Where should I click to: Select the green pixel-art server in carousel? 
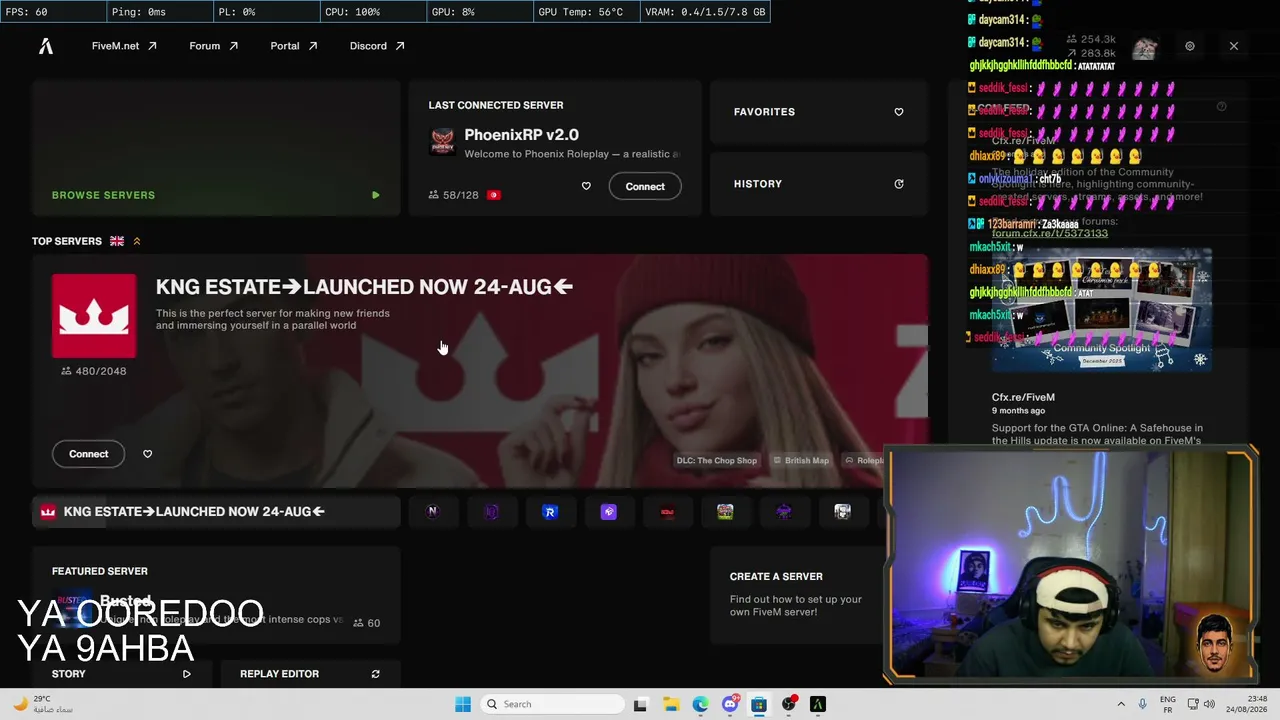coord(725,512)
